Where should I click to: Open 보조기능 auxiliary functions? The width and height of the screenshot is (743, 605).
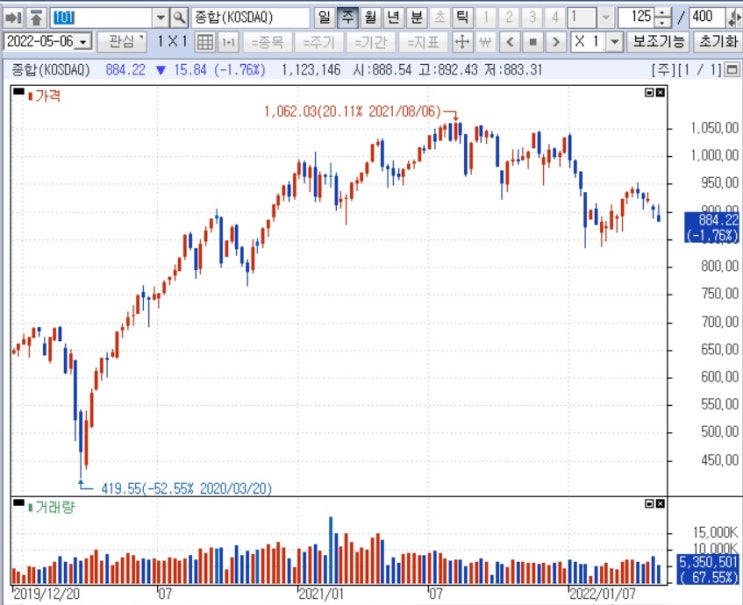[658, 42]
